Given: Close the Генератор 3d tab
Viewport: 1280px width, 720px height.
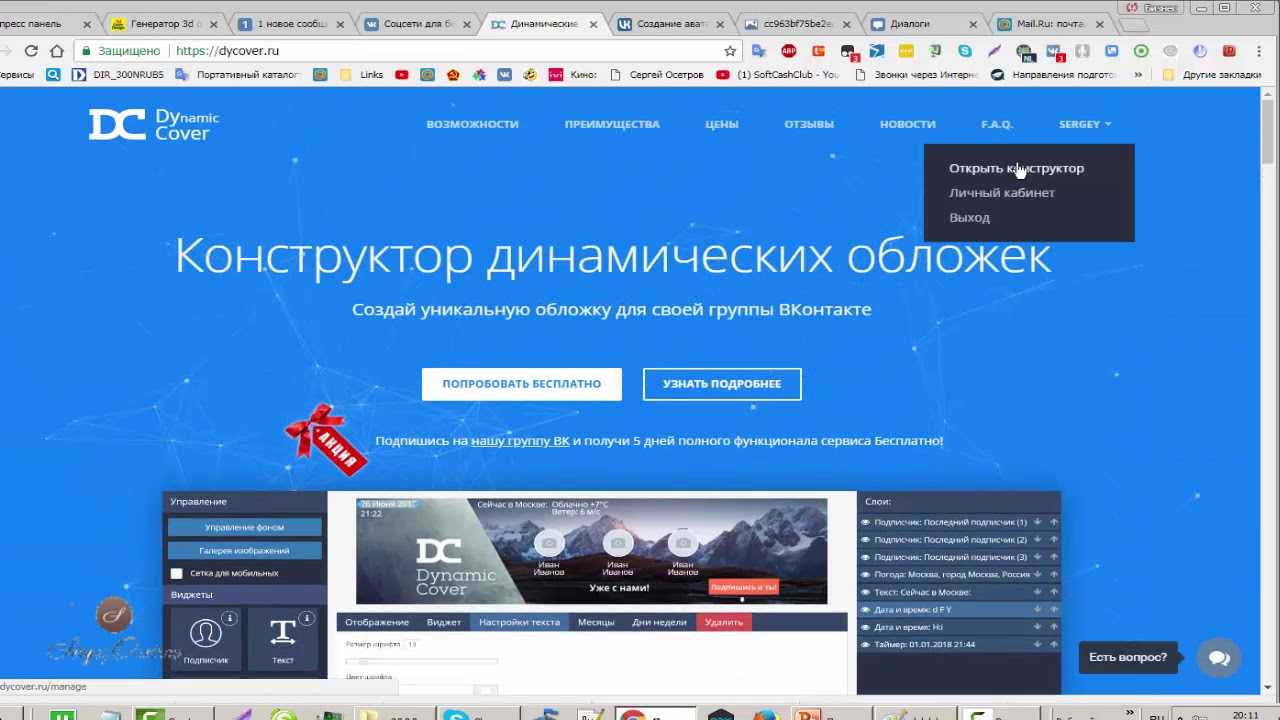Looking at the screenshot, I should [213, 24].
